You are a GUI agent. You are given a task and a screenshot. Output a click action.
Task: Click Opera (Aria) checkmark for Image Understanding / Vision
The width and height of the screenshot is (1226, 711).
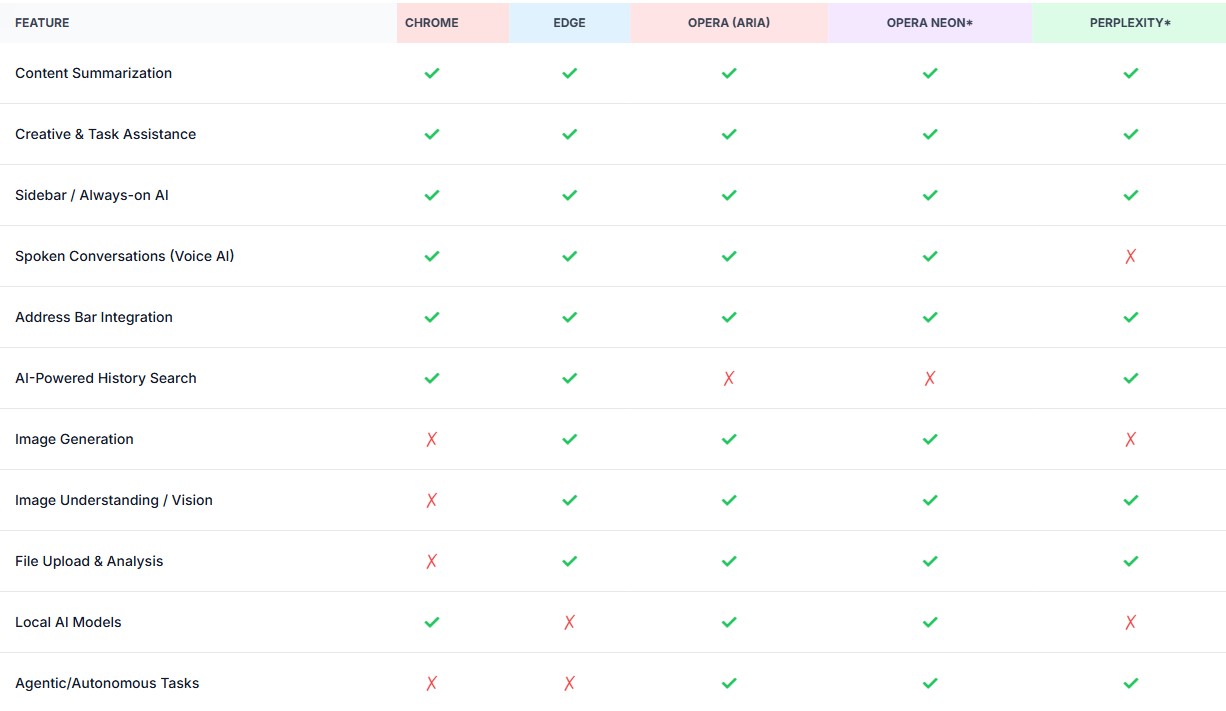click(x=729, y=500)
